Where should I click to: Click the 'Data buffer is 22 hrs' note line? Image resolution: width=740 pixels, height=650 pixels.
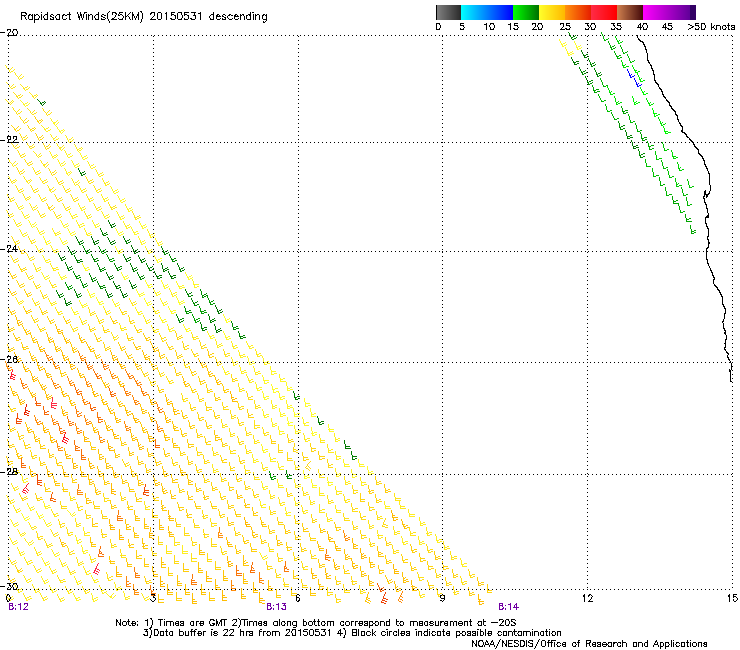352,633
